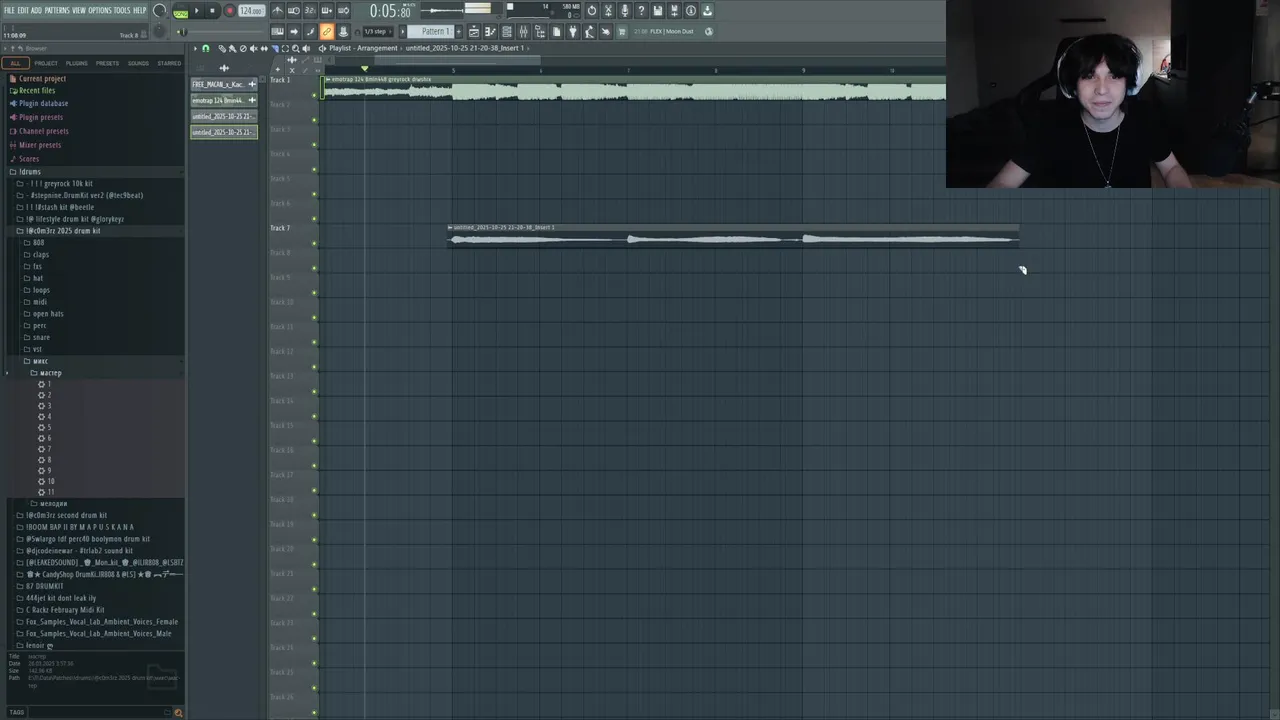The width and height of the screenshot is (1280, 720).
Task: Switch to SOUNDS browser tab
Action: 138,63
